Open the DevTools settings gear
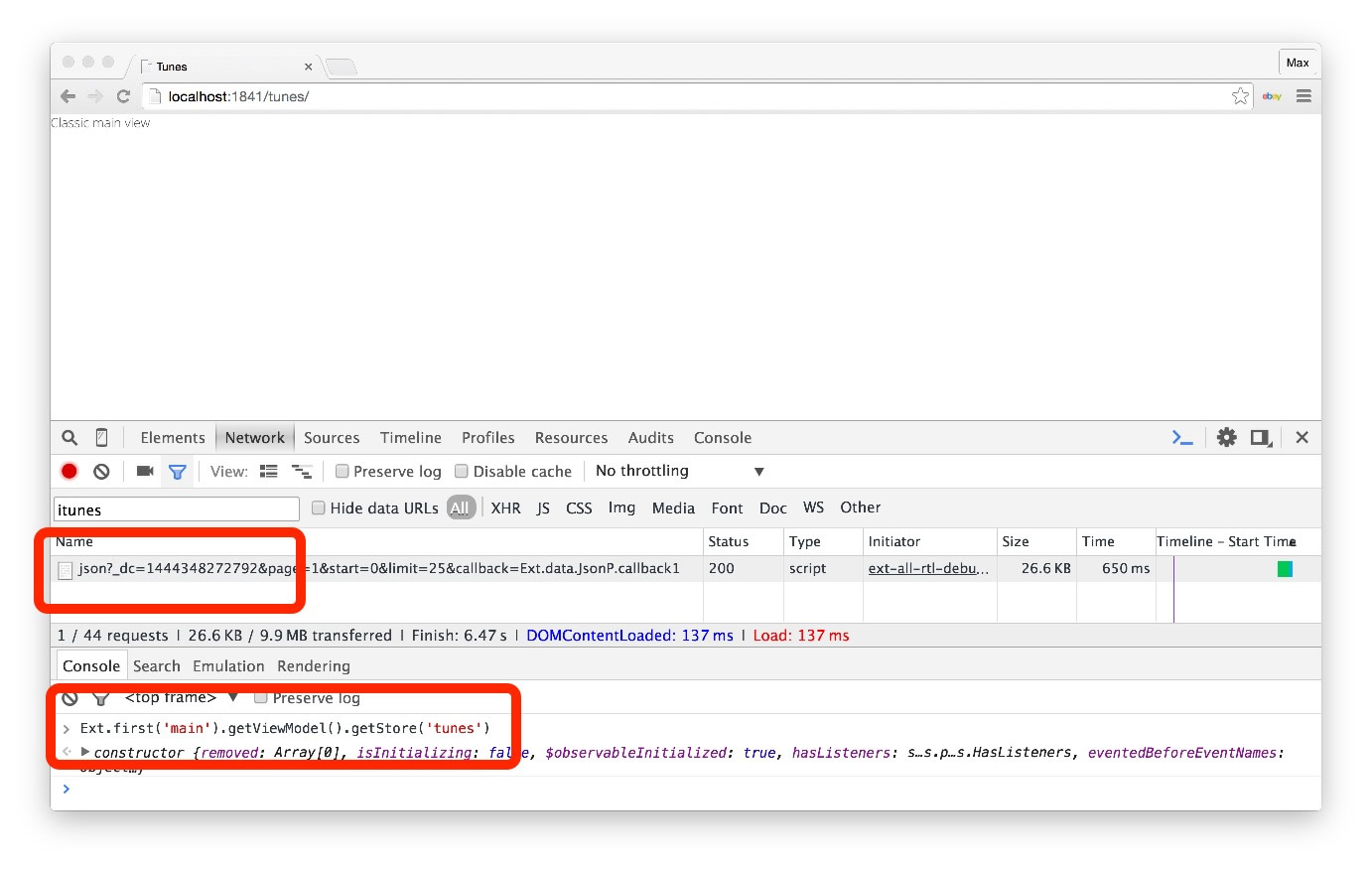 point(1227,438)
